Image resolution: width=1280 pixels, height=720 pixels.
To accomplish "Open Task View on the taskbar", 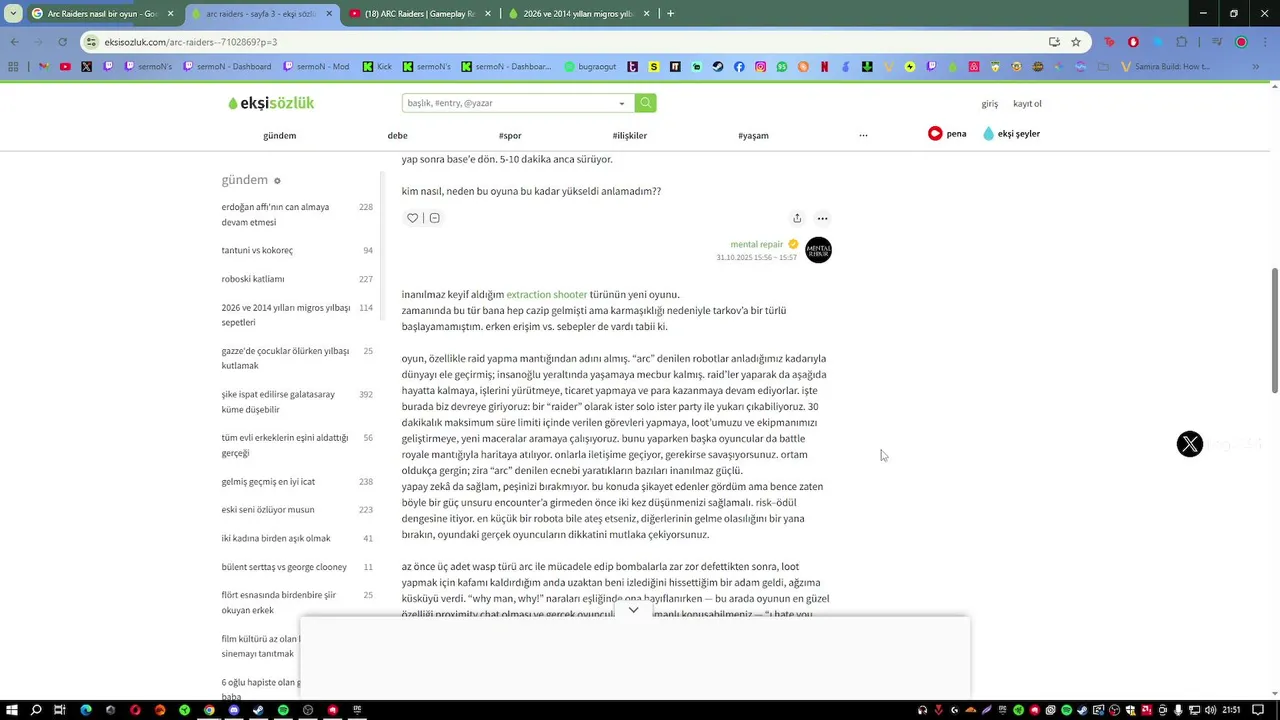I will click(60, 710).
